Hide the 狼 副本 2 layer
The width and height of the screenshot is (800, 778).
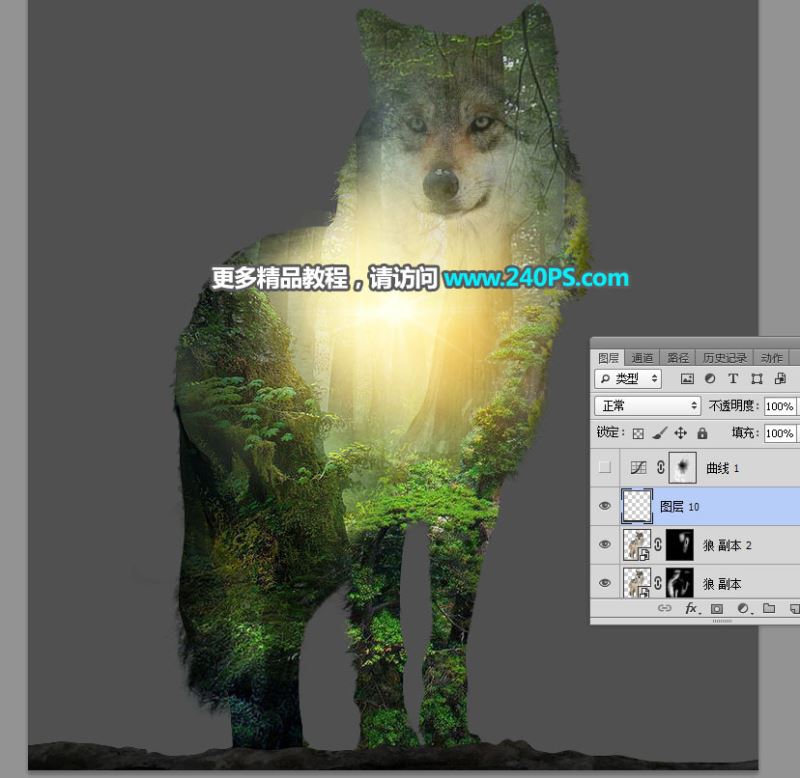605,544
